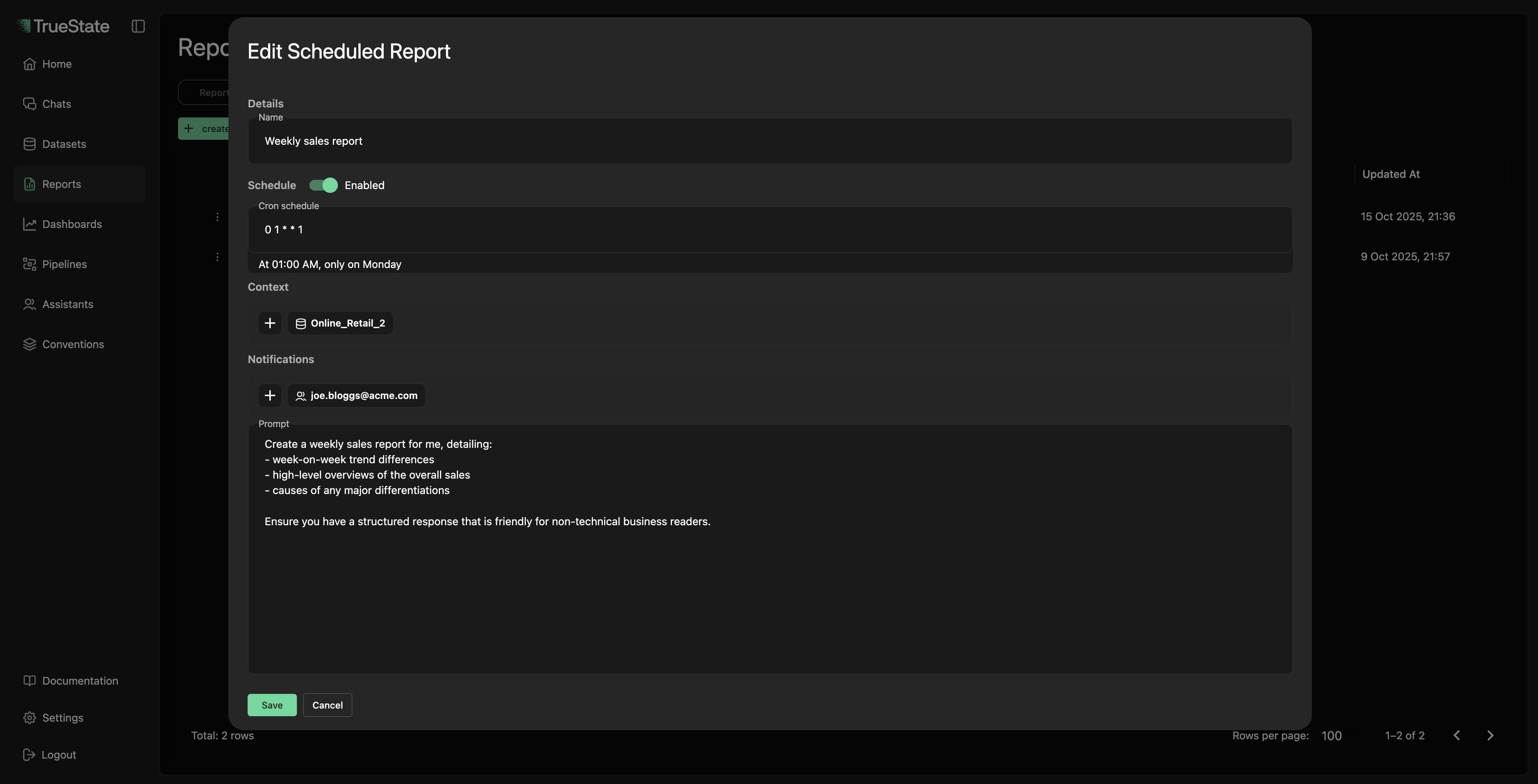1538x784 pixels.
Task: Open Chats from sidebar
Action: pos(56,104)
